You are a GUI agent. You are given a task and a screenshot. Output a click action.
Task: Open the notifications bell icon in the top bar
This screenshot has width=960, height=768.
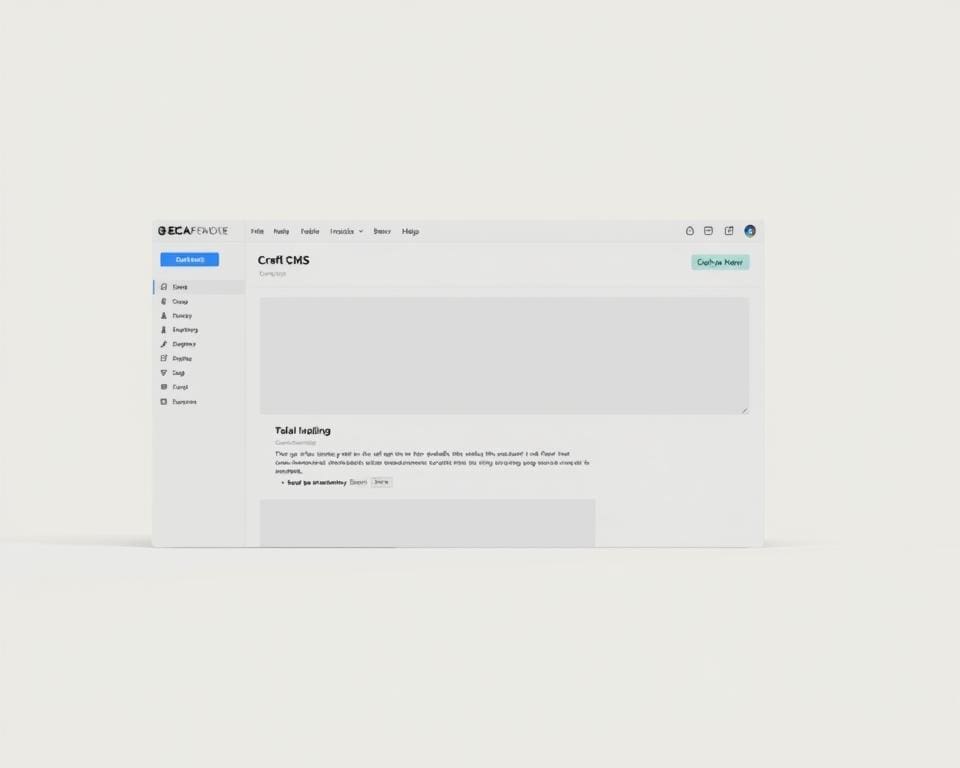click(x=689, y=231)
